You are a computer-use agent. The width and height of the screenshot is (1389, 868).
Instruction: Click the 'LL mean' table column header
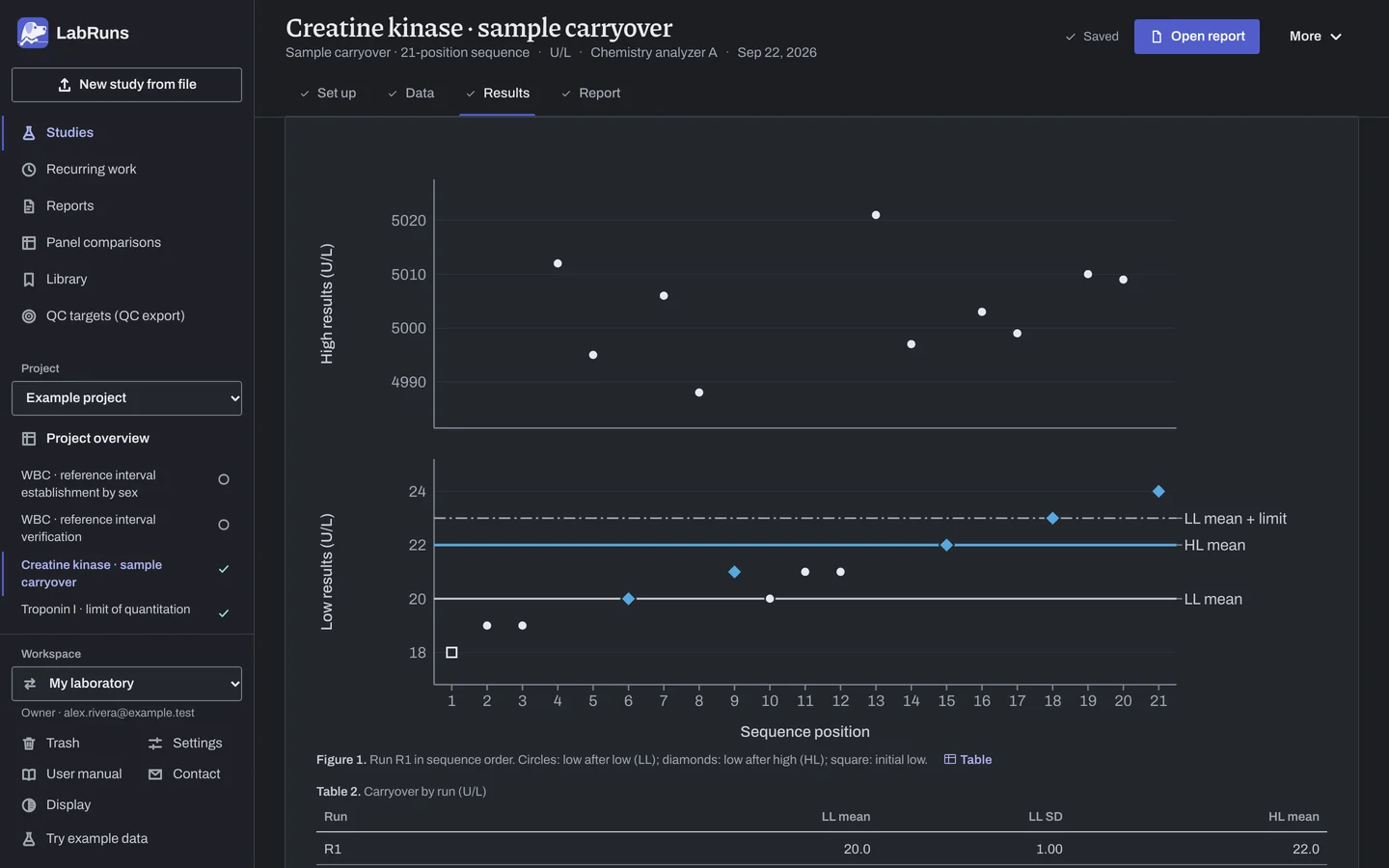coord(846,817)
